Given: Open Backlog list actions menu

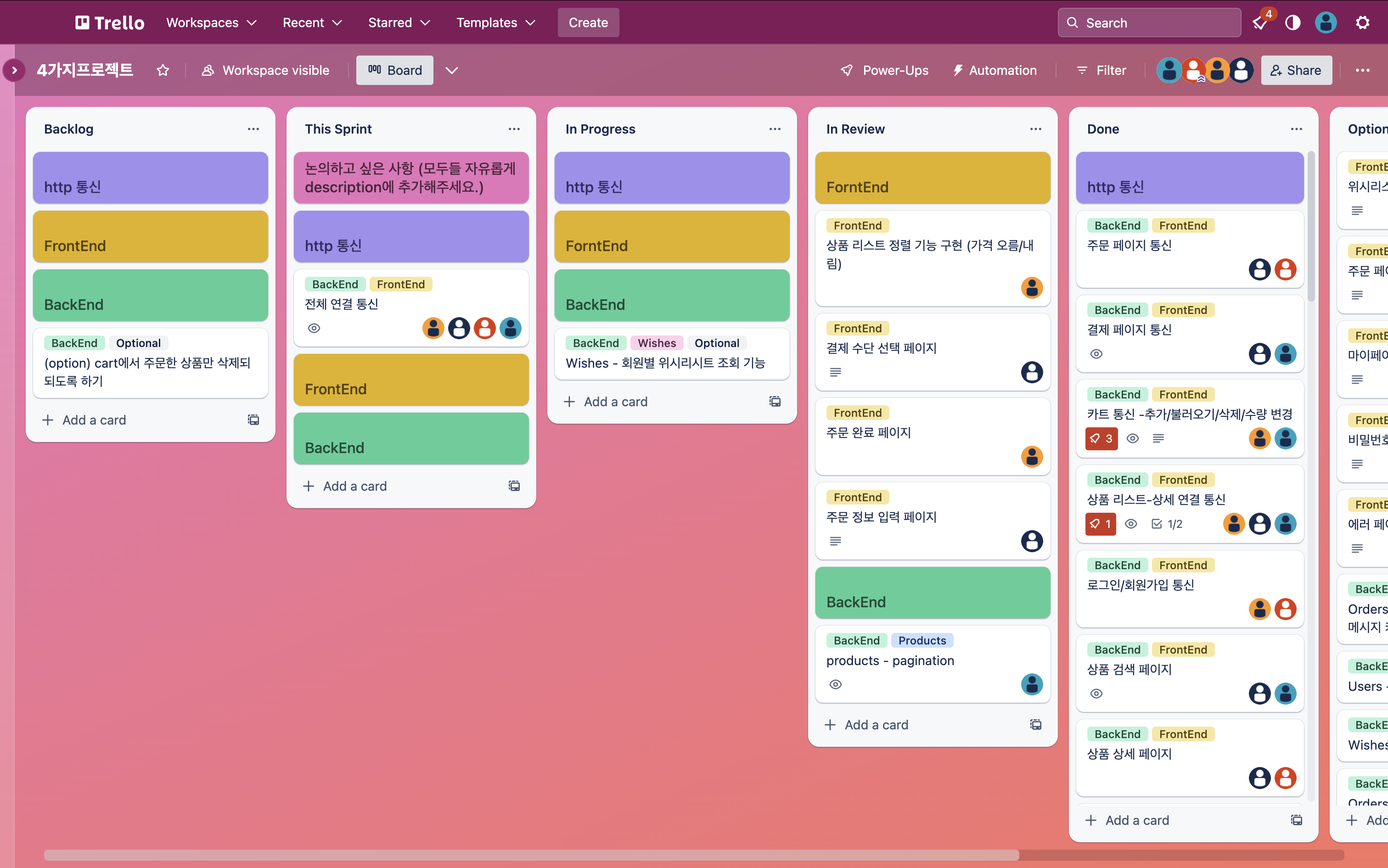Looking at the screenshot, I should (253, 129).
